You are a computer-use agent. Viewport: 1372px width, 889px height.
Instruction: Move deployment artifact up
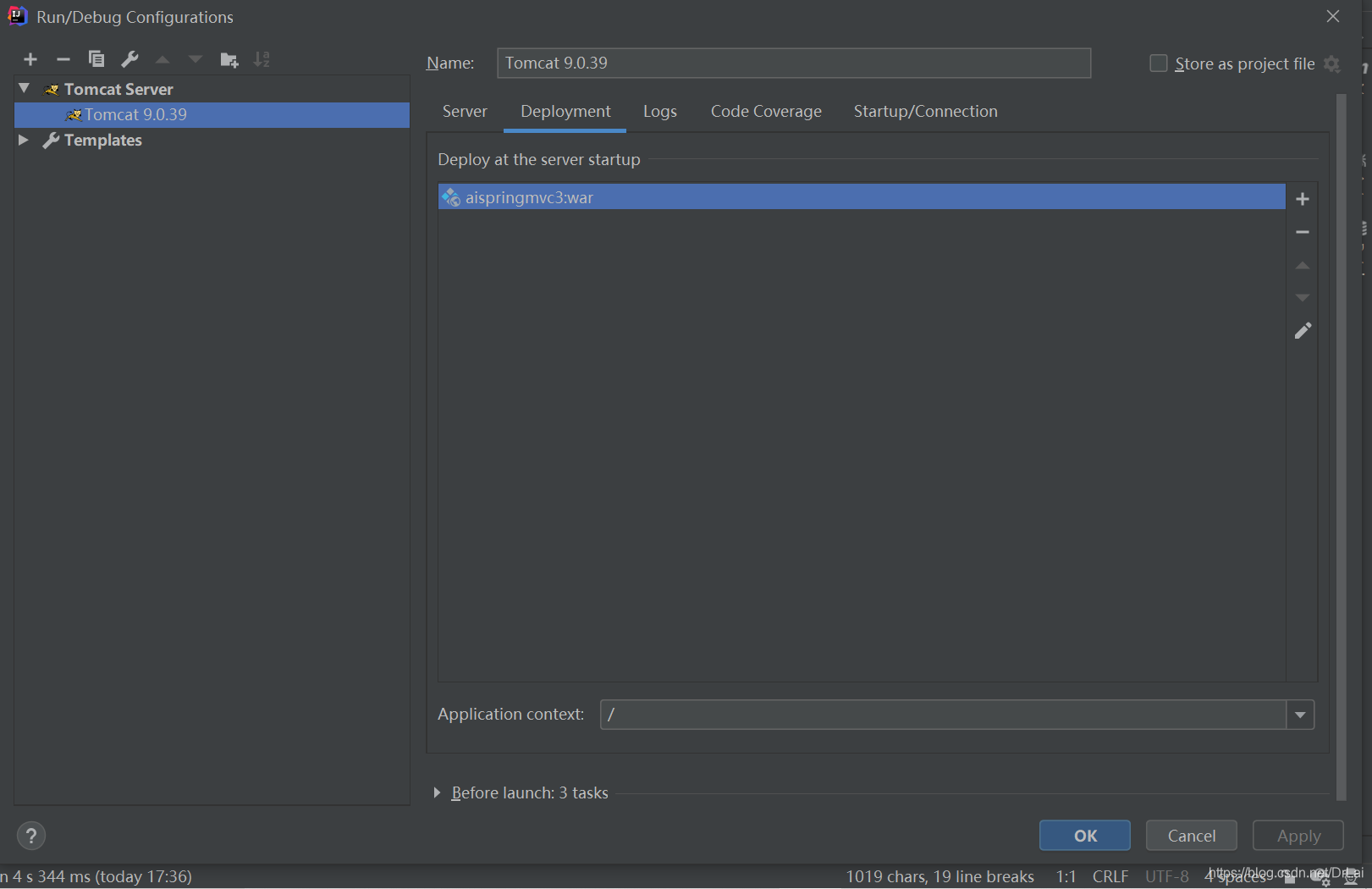click(x=1303, y=265)
